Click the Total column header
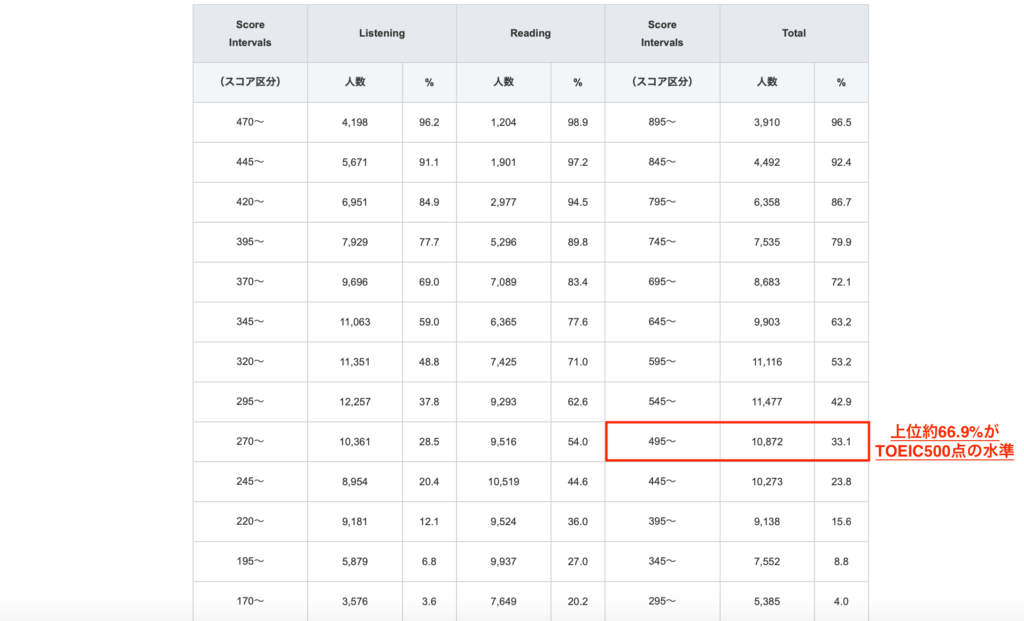 [x=793, y=33]
